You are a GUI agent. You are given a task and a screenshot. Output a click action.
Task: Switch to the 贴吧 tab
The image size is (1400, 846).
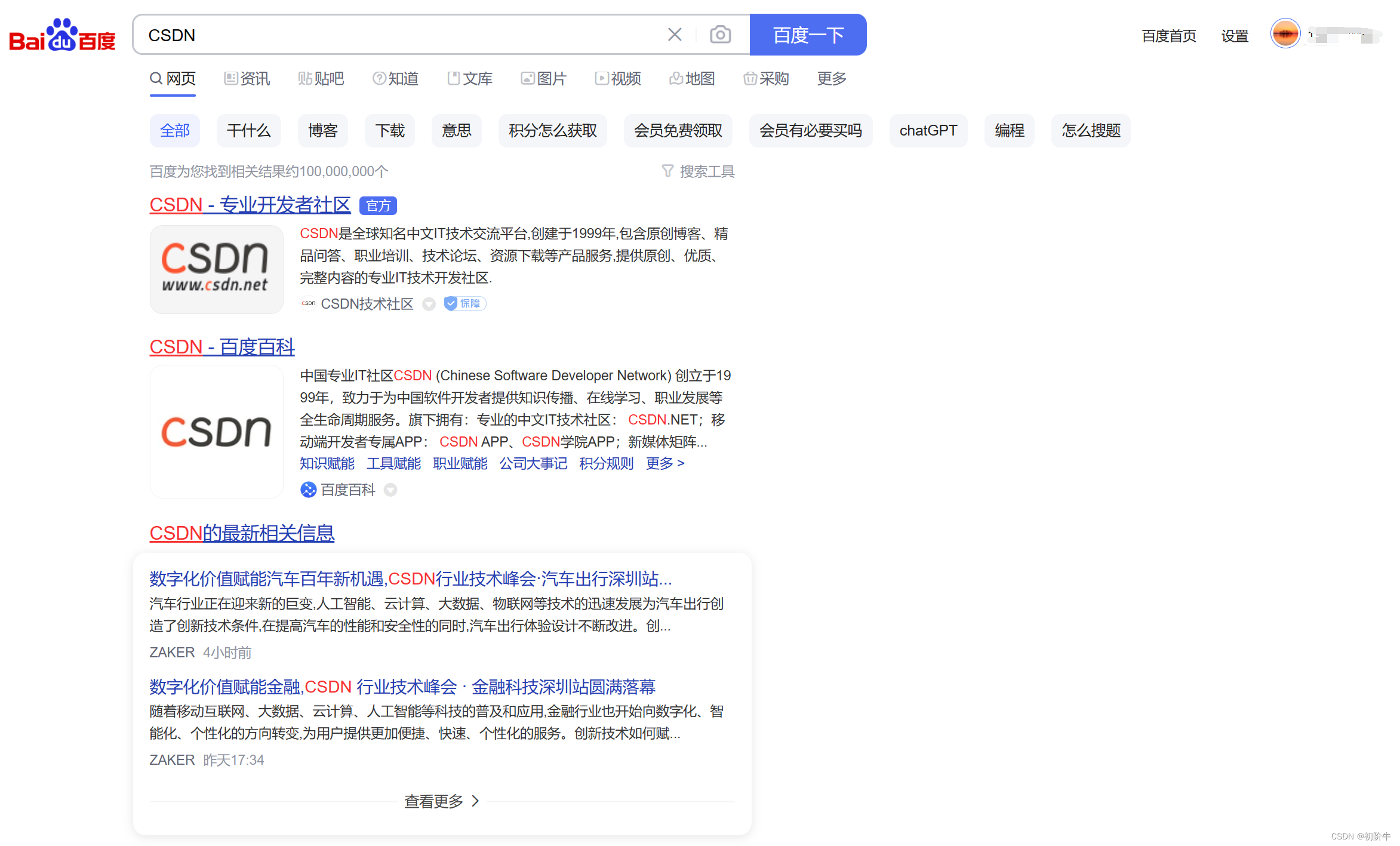321,79
